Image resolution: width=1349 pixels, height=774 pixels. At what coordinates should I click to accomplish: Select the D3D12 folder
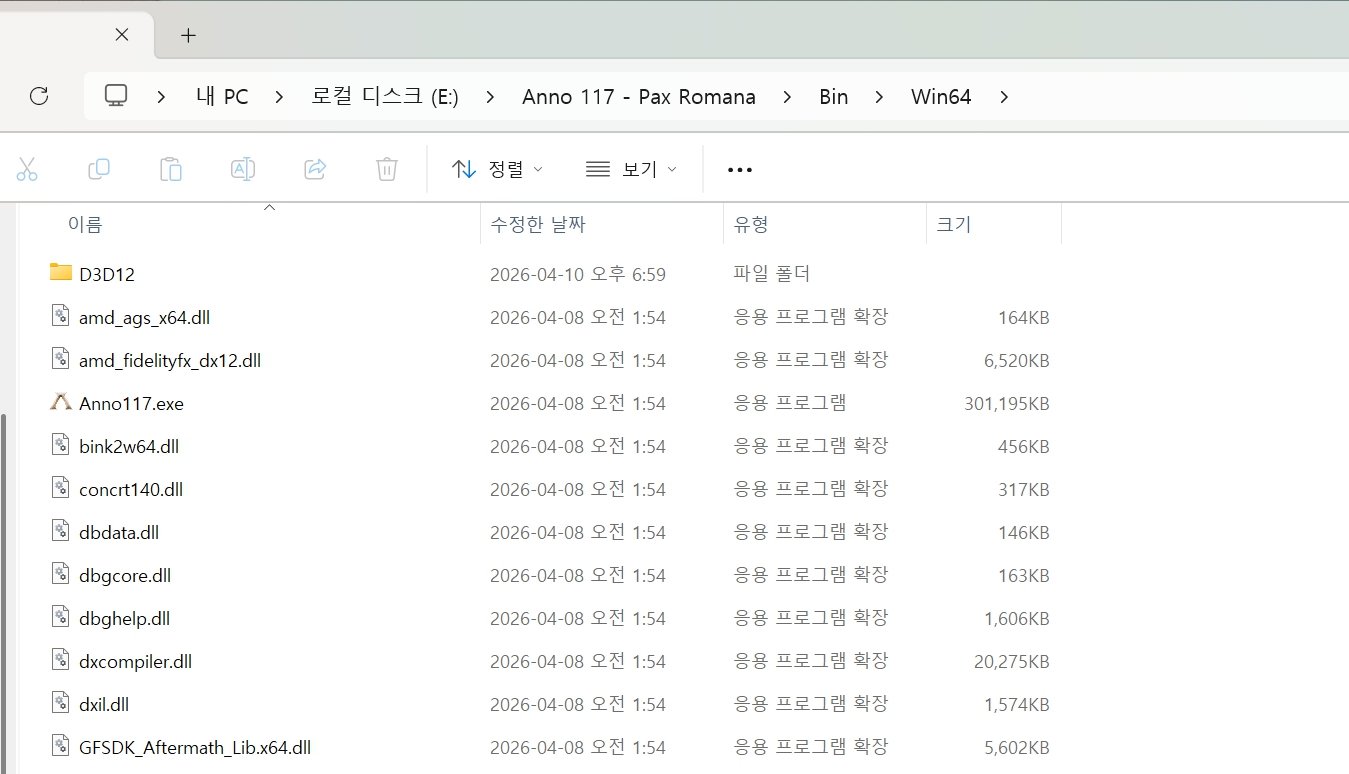click(x=107, y=274)
